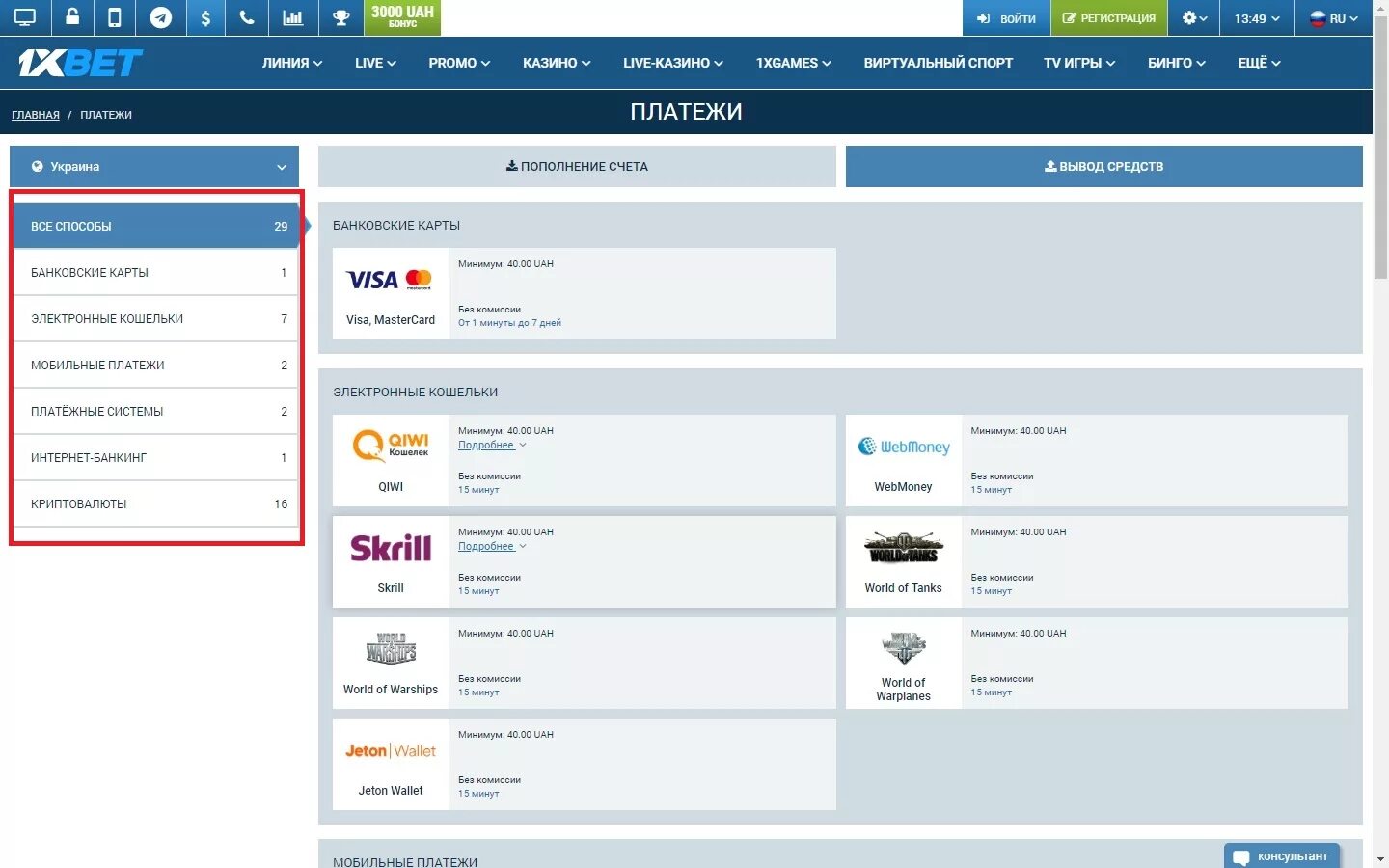Expand the Ещё more menu
The width and height of the screenshot is (1389, 868).
click(1259, 63)
